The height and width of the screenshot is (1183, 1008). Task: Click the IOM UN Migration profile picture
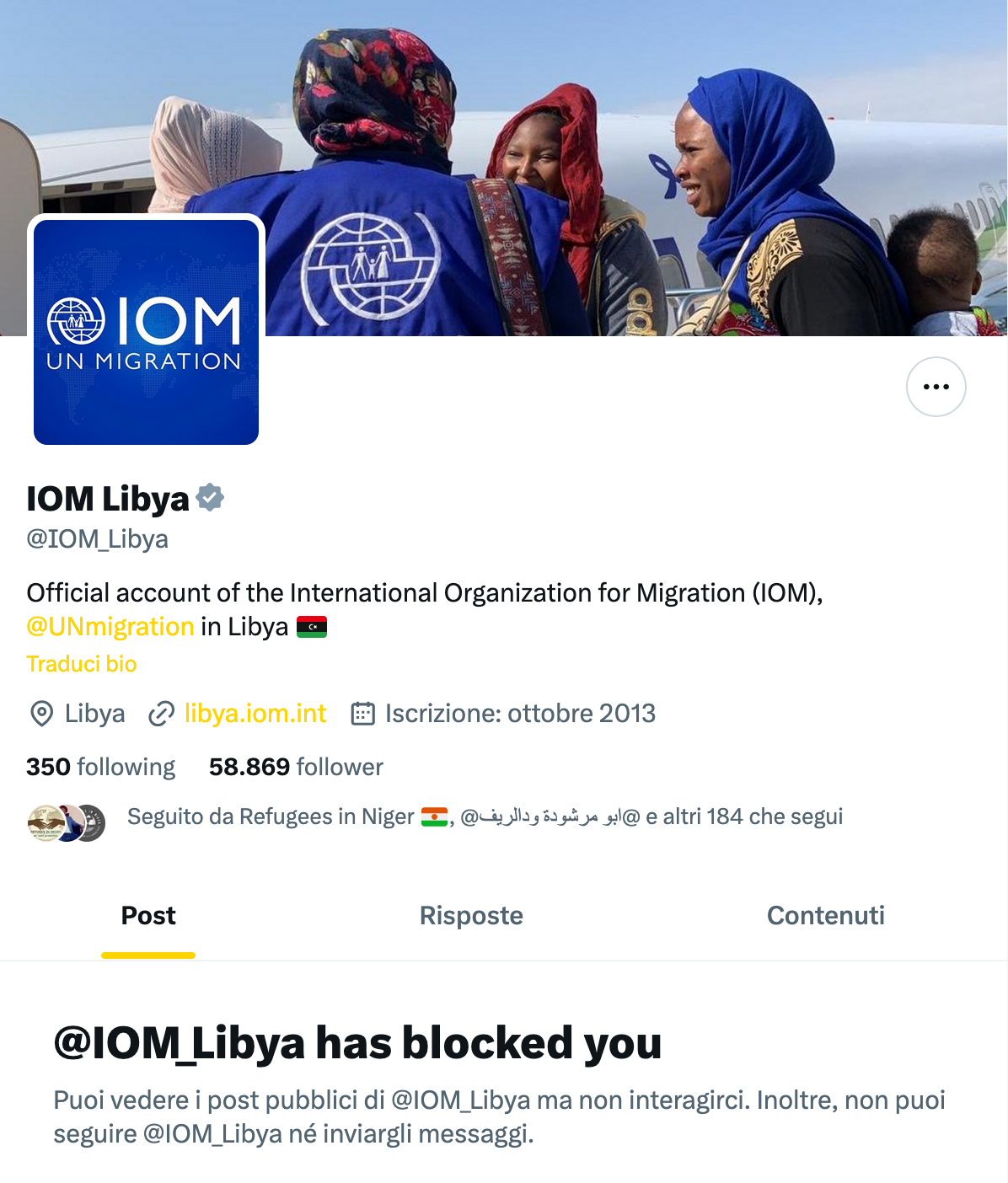click(x=146, y=332)
